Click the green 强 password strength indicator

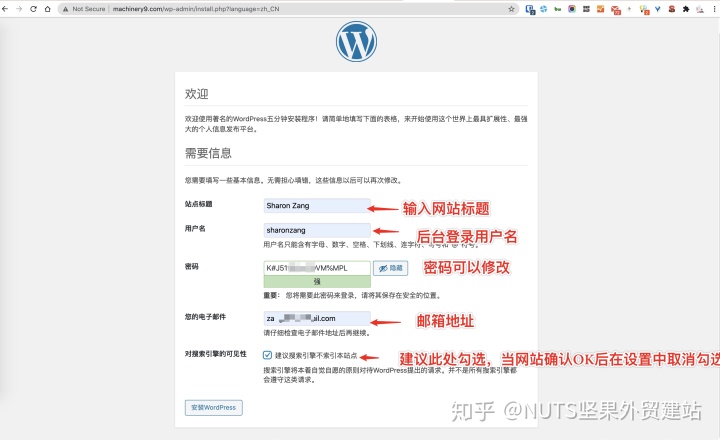tap(317, 281)
